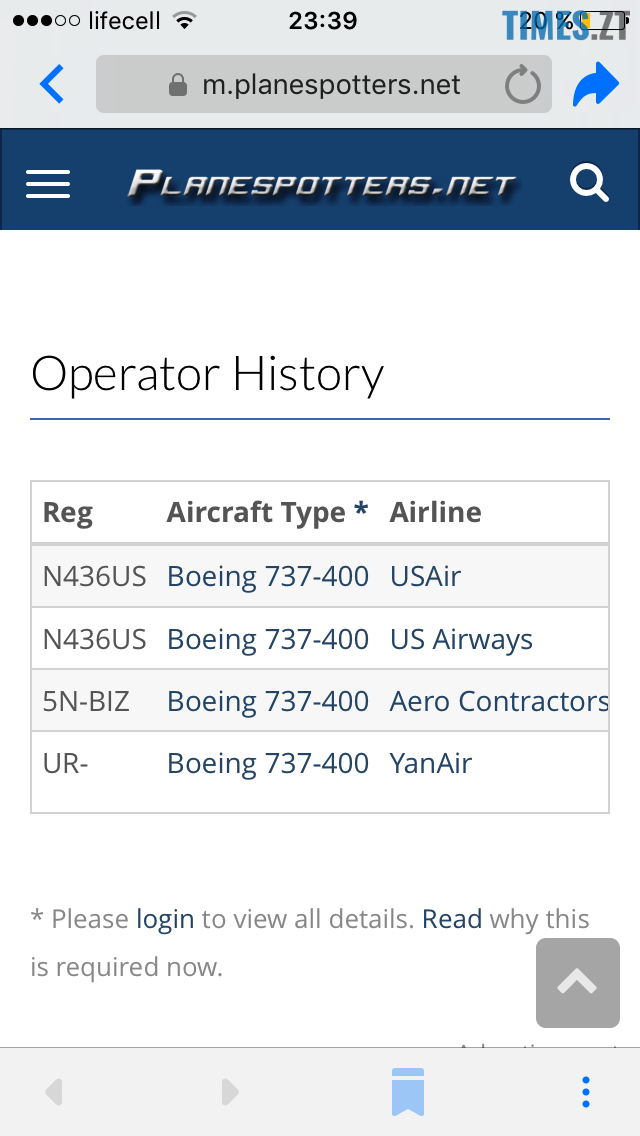Open the login link
Viewport: 640px width, 1136px height.
[x=165, y=919]
